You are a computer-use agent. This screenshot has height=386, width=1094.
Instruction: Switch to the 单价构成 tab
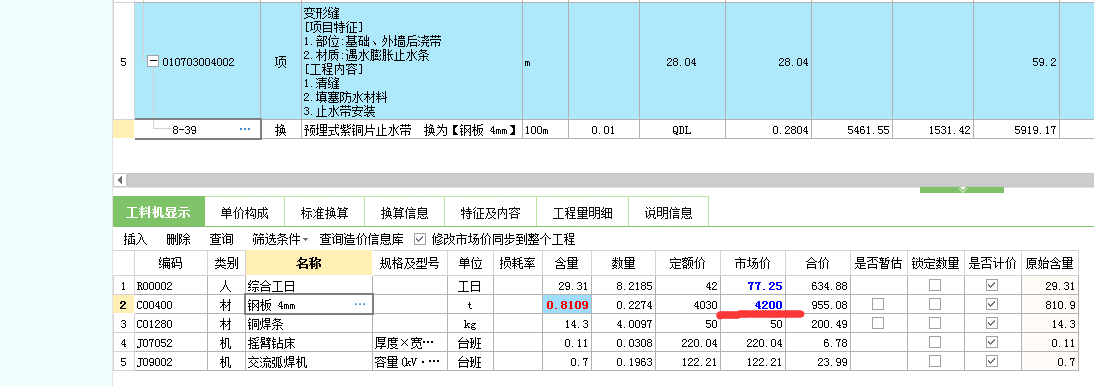pos(244,213)
